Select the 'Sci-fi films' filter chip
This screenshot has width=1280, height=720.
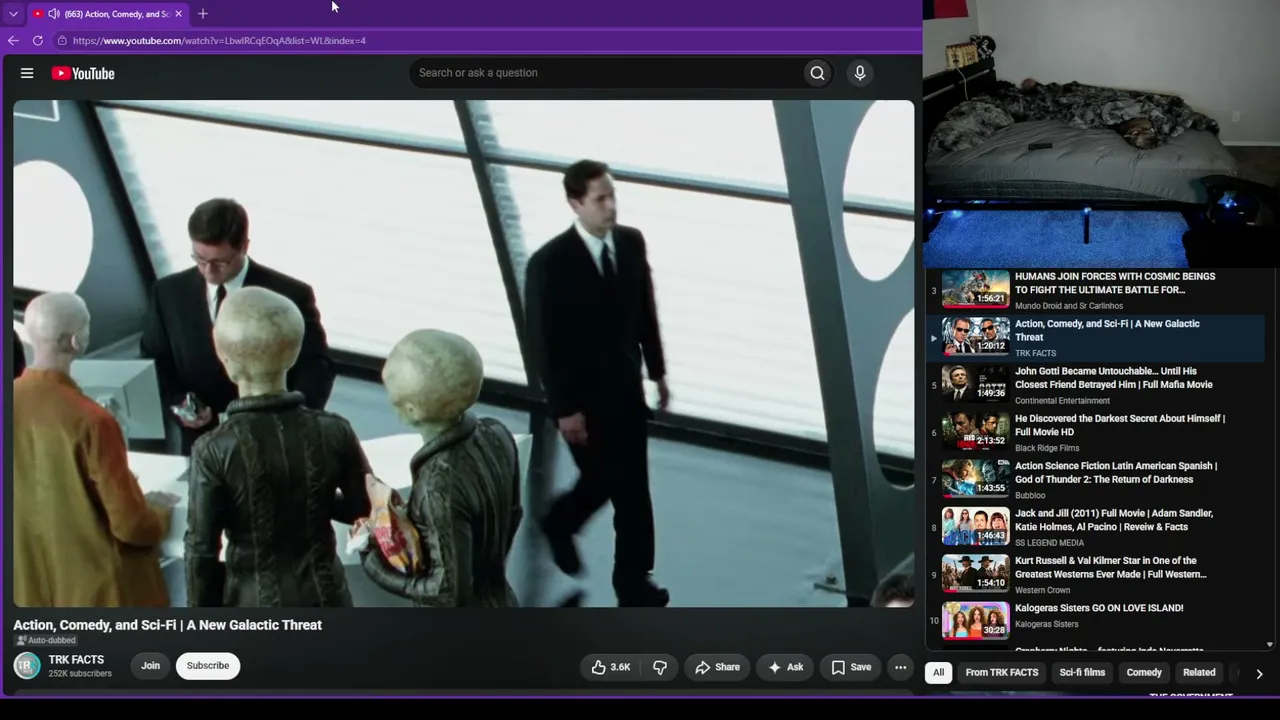point(1082,673)
